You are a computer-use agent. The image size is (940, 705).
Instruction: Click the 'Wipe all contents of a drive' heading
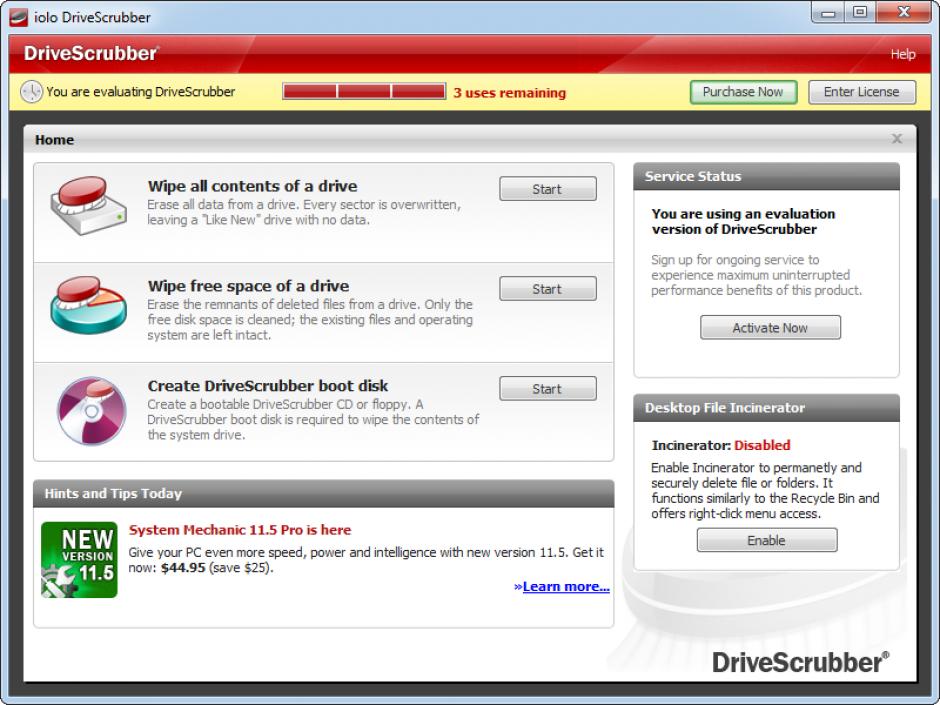tap(252, 186)
